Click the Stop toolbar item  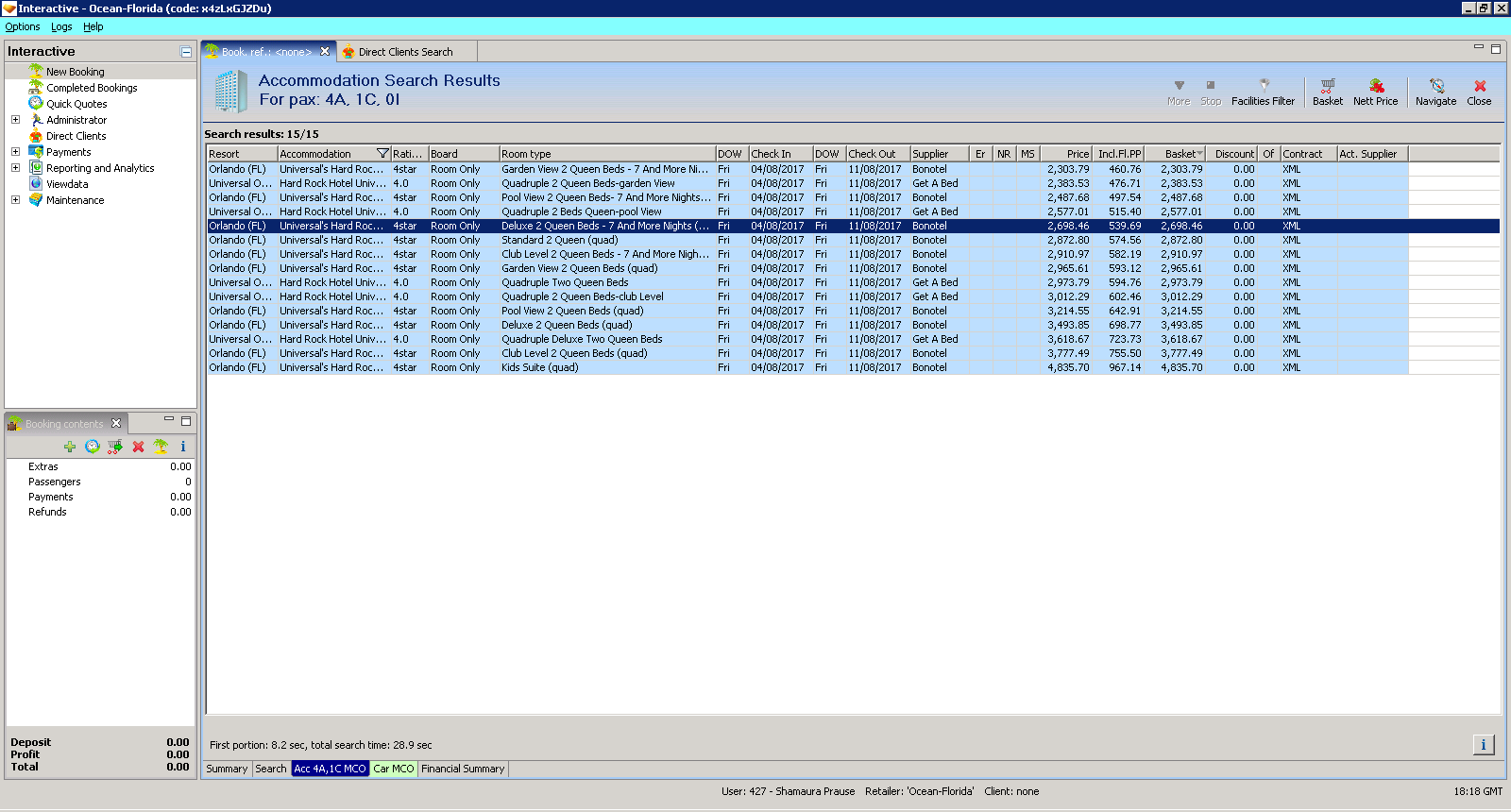(1211, 92)
